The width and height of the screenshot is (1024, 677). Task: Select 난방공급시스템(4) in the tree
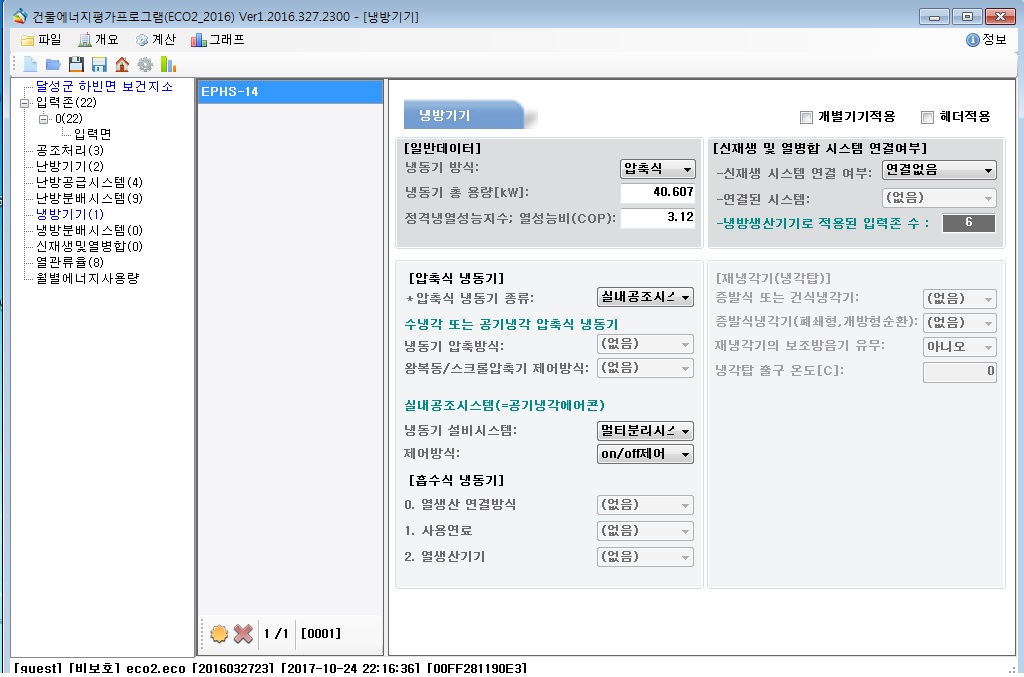click(x=89, y=182)
